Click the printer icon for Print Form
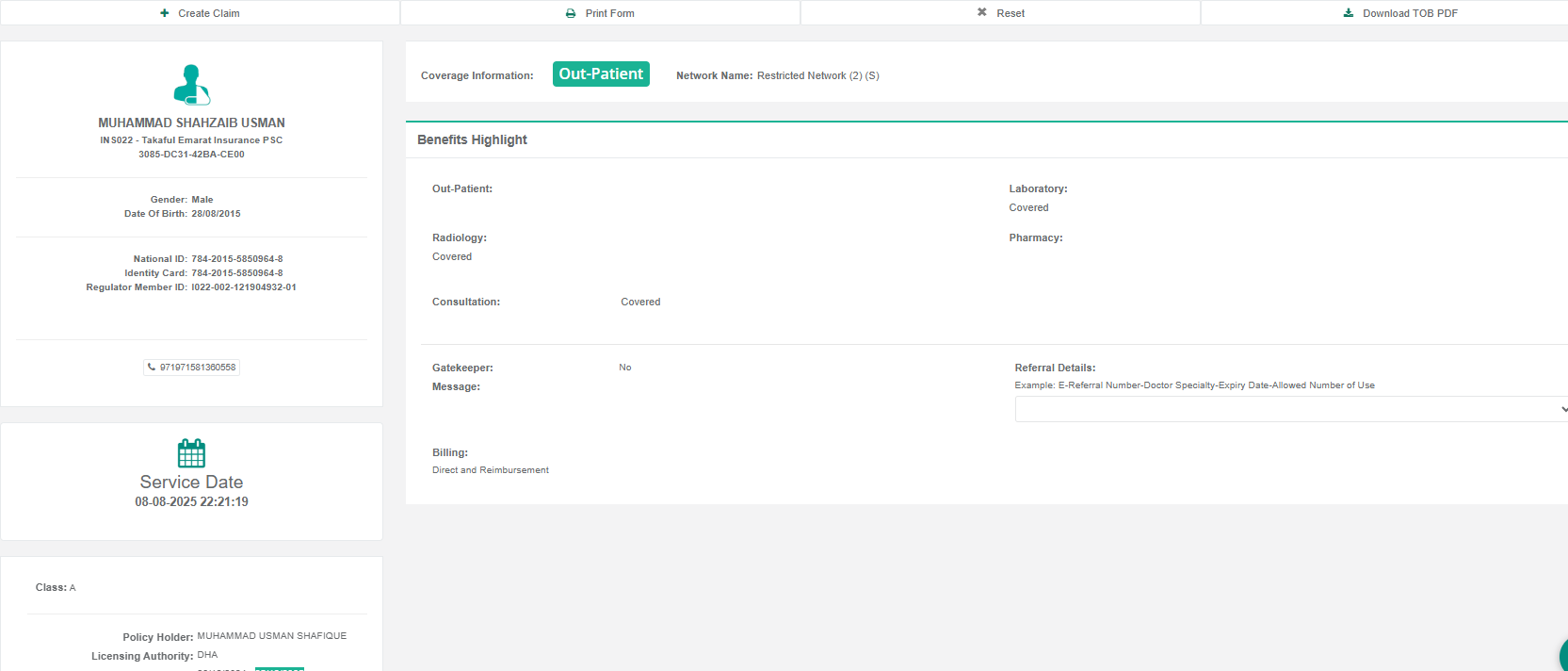The height and width of the screenshot is (671, 1568). click(x=571, y=13)
